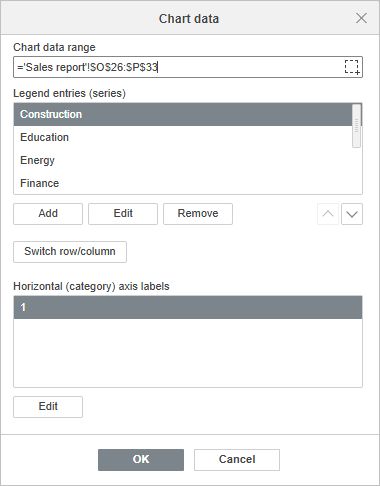Click Edit under legend entries
This screenshot has height=486, width=380.
coord(123,214)
